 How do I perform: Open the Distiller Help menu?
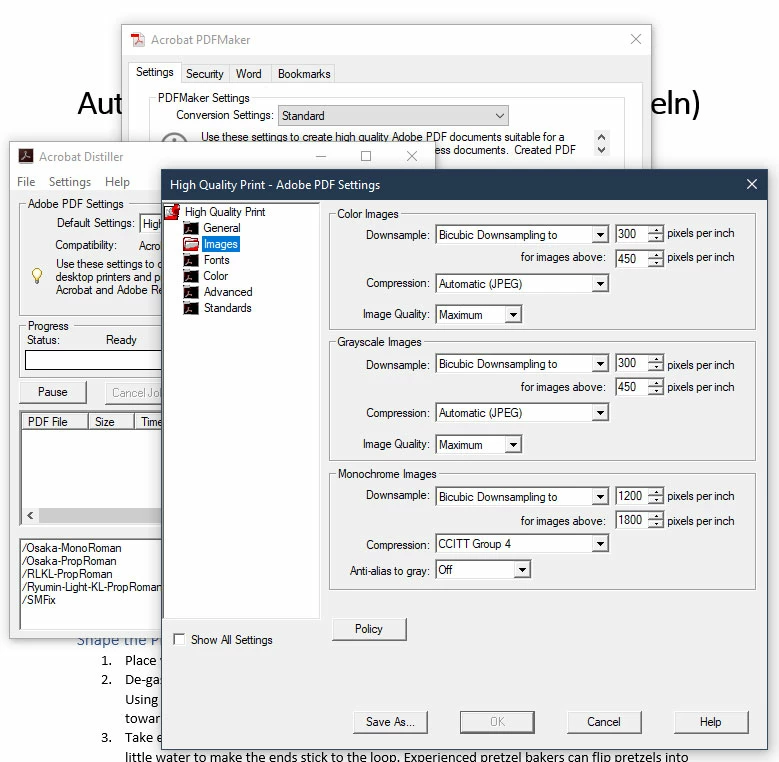[117, 182]
